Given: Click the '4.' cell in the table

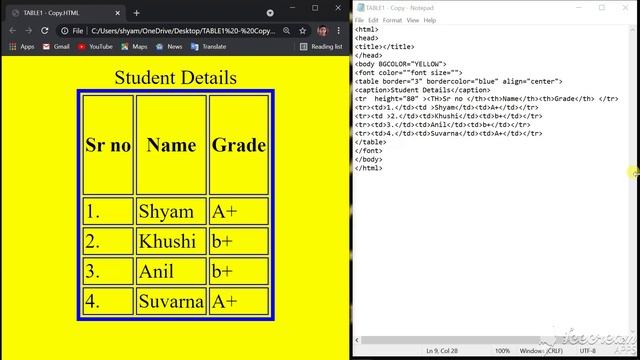Looking at the screenshot, I should [x=108, y=301].
